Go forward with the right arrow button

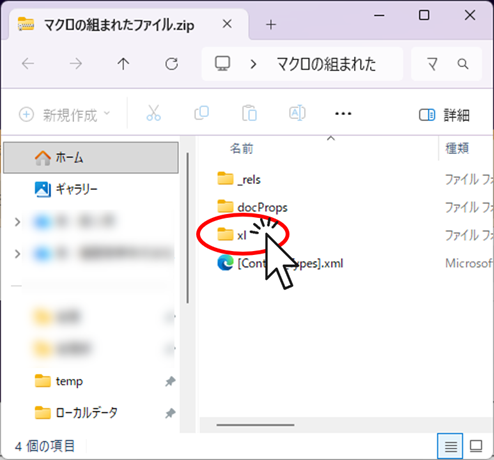[x=76, y=63]
